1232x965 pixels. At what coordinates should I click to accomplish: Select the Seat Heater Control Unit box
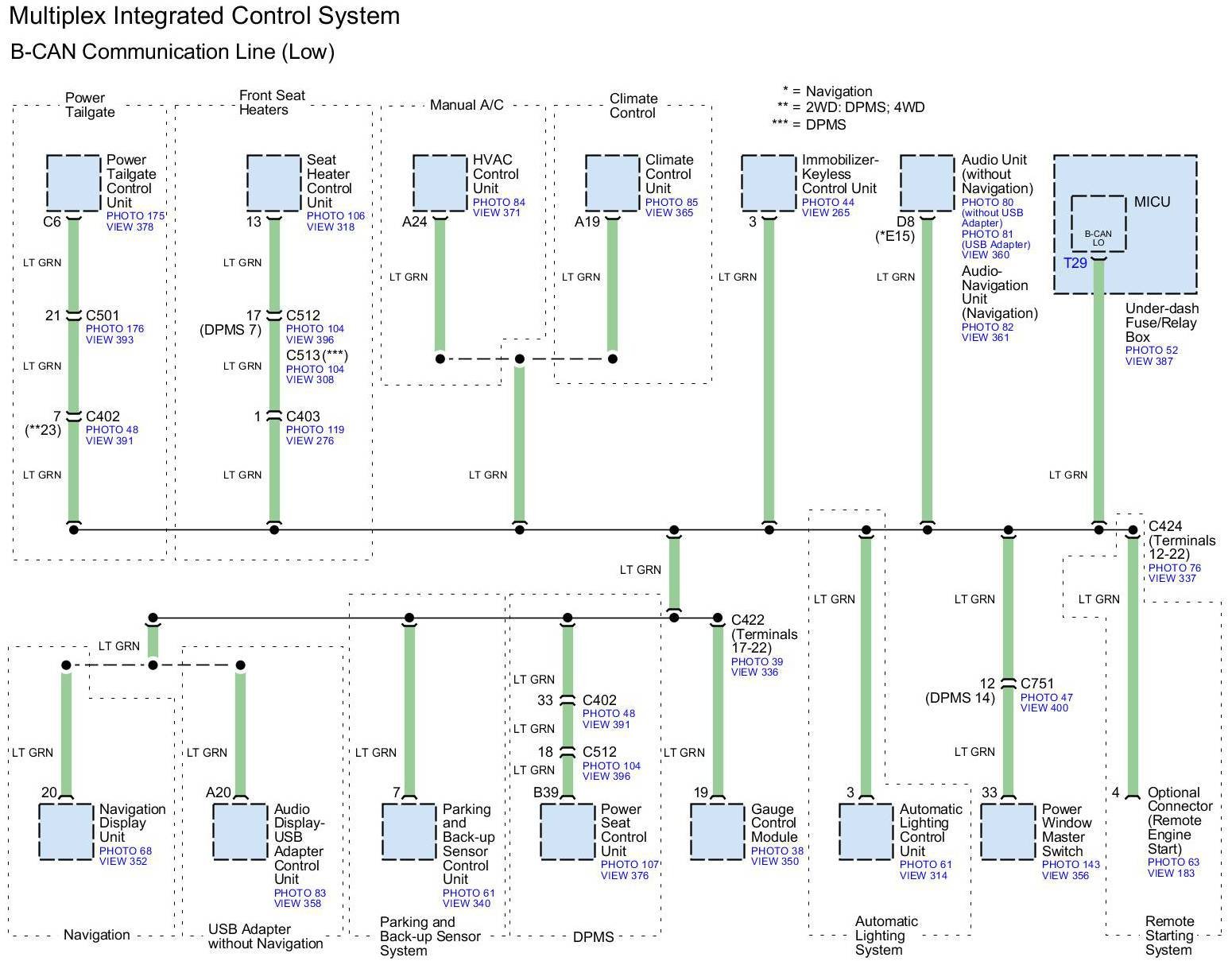[273, 183]
